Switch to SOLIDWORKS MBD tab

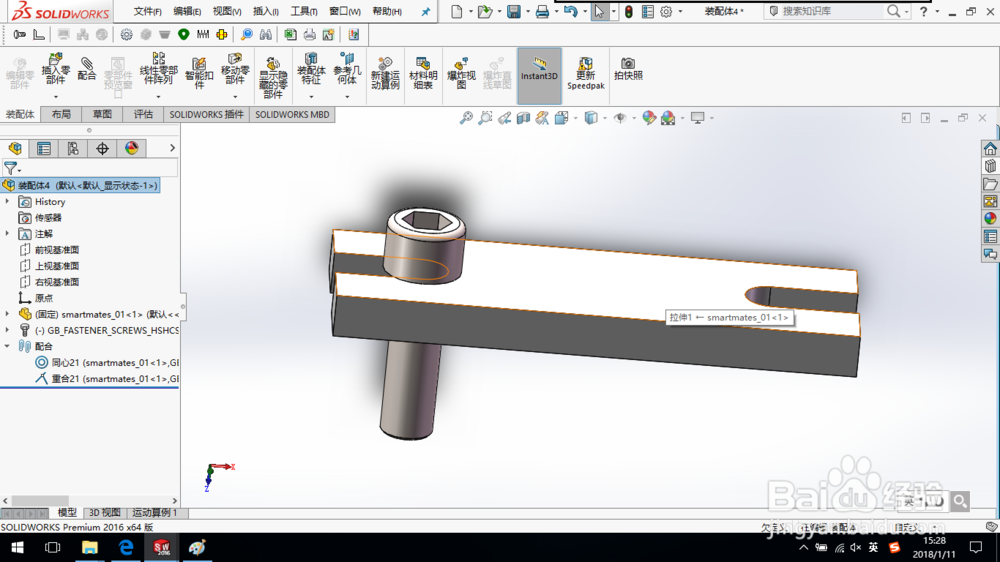(292, 114)
